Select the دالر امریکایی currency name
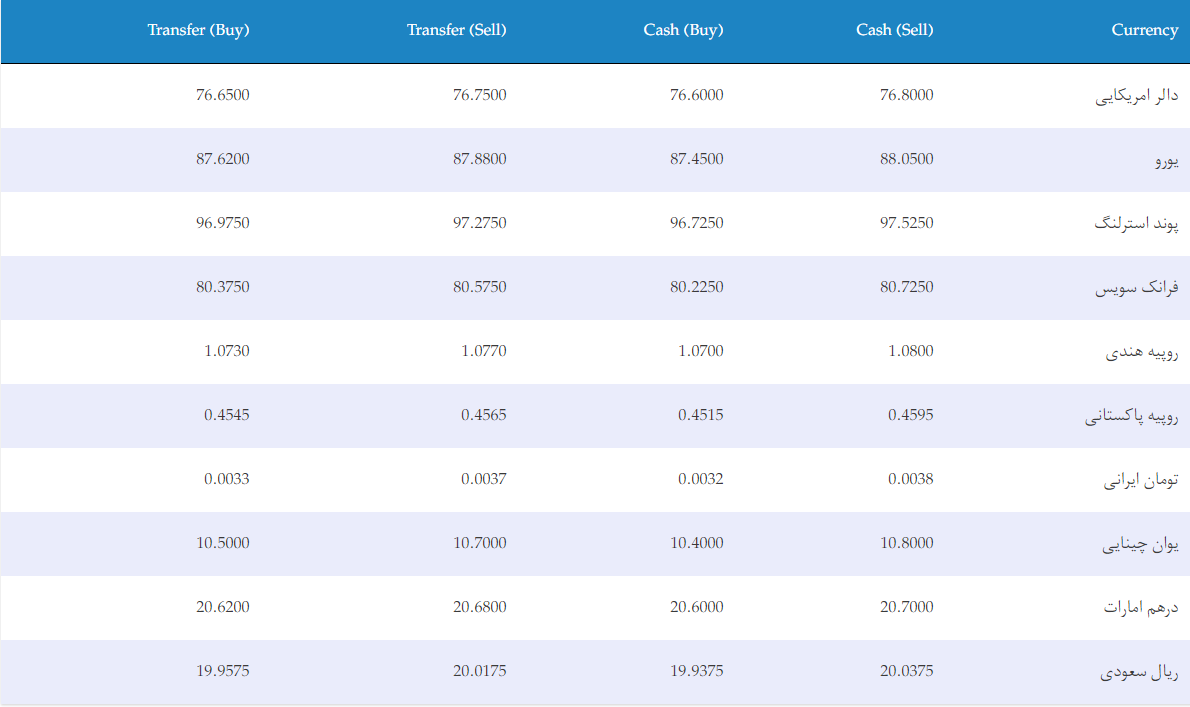The image size is (1190, 707). (x=1136, y=96)
